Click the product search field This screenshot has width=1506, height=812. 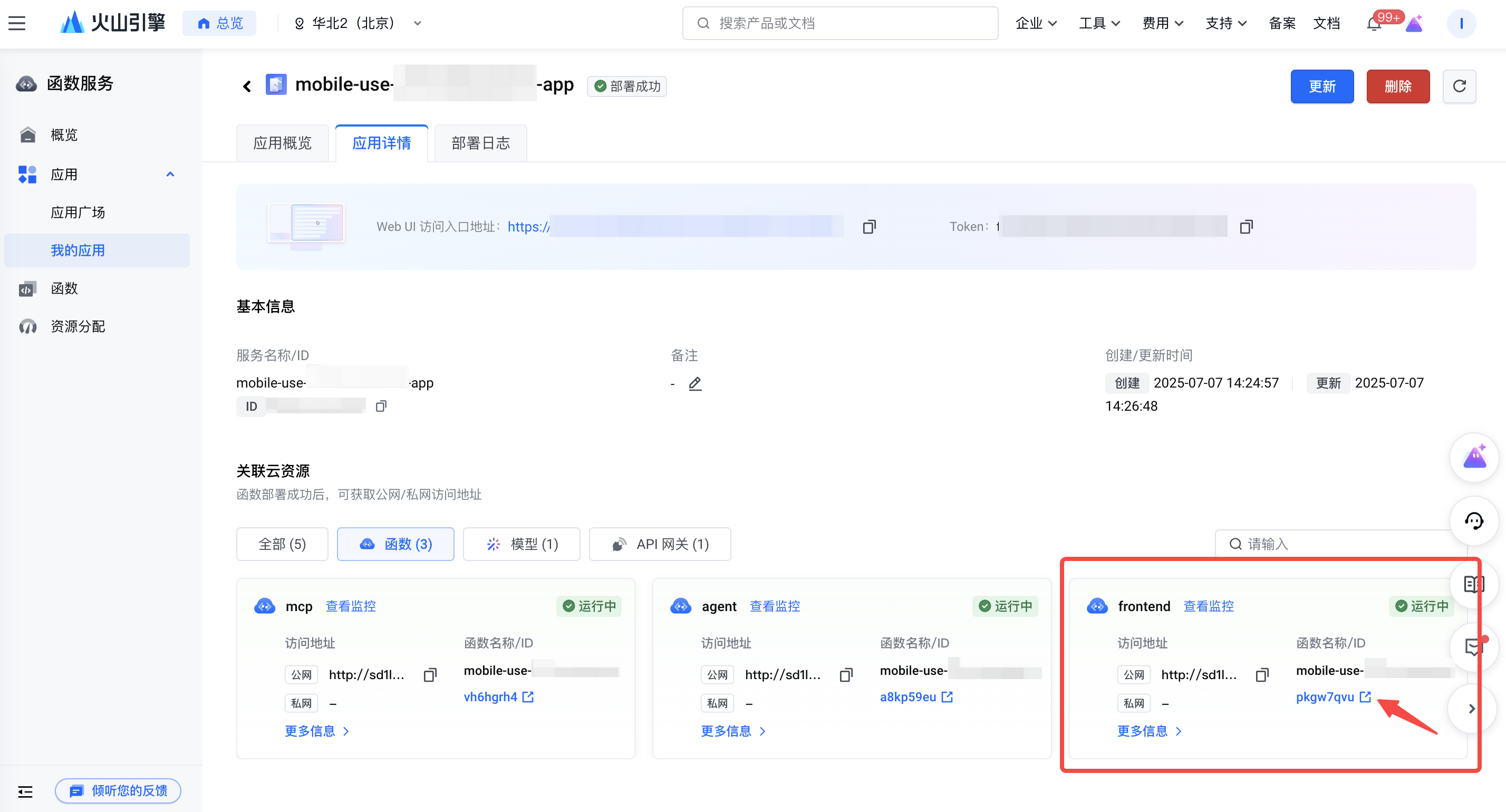[840, 23]
